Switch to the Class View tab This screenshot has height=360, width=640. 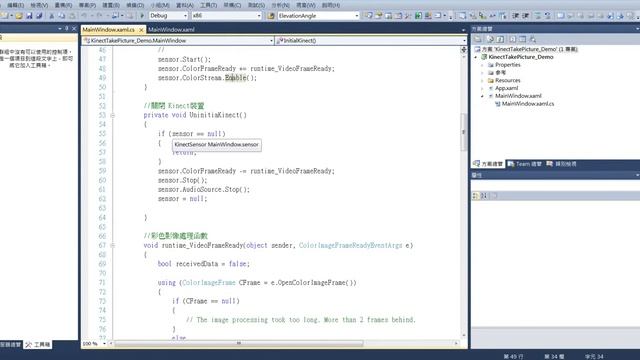click(561, 164)
